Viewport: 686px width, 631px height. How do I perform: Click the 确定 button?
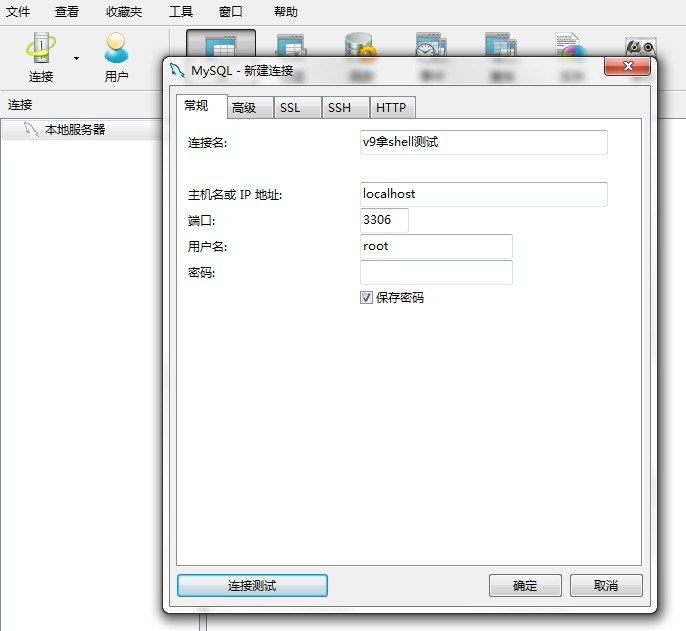point(525,585)
